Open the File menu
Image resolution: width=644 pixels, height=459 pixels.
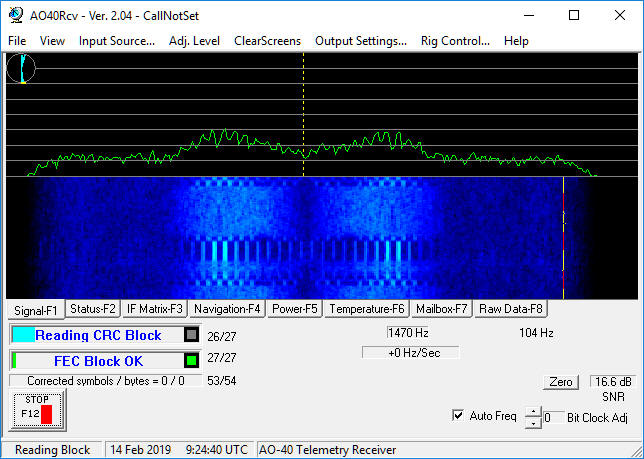pos(17,41)
